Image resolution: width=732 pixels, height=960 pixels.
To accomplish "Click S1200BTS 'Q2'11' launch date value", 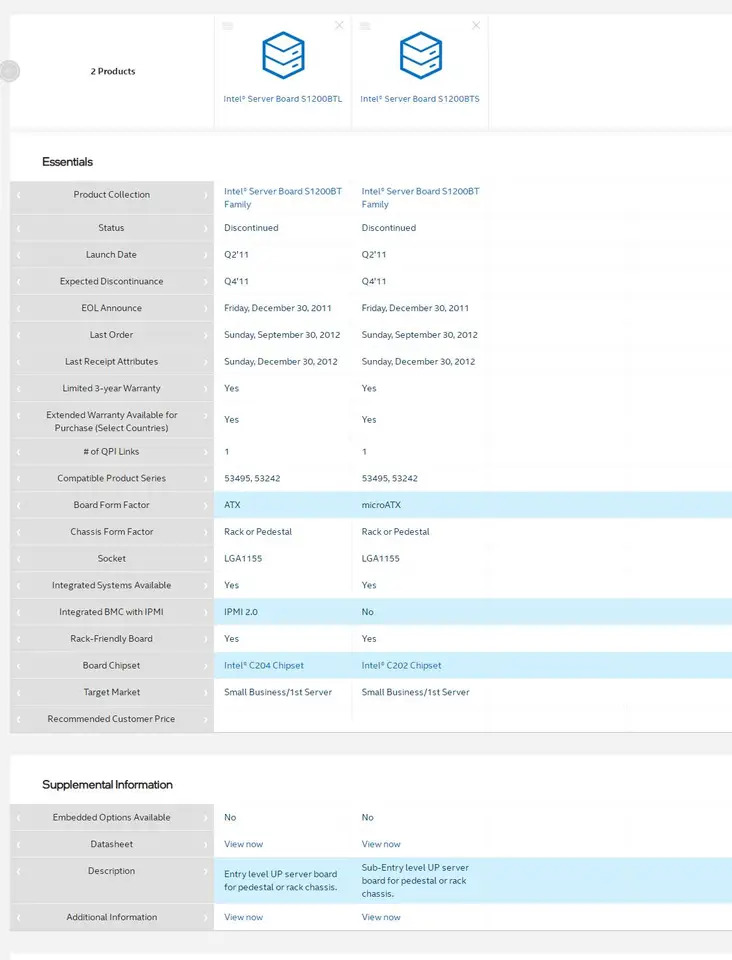I will click(x=374, y=255).
